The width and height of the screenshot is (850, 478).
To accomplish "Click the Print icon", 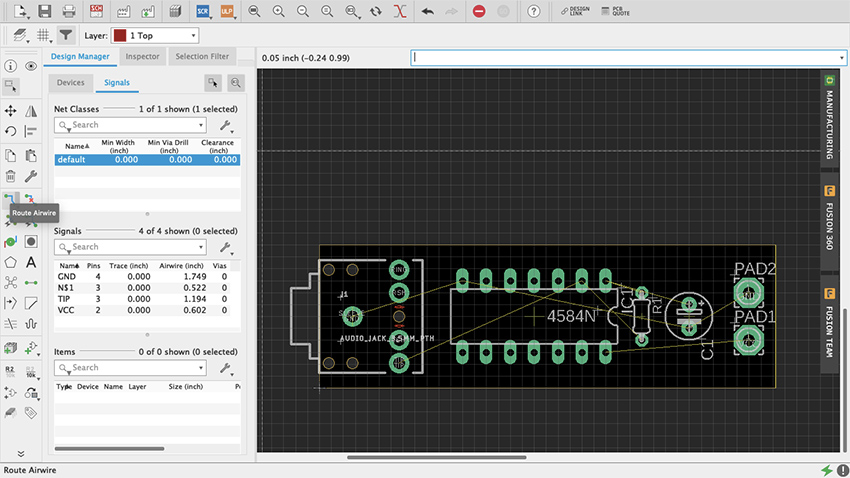I will point(69,11).
